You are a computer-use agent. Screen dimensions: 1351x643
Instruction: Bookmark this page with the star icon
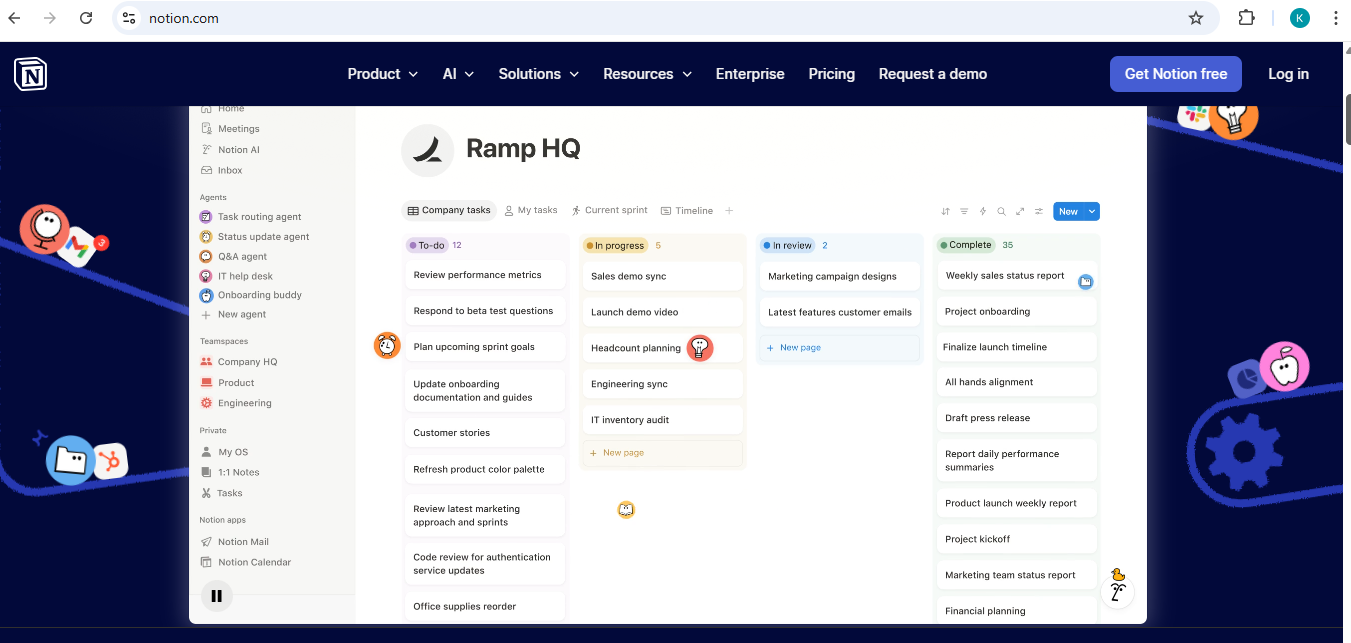coord(1195,18)
